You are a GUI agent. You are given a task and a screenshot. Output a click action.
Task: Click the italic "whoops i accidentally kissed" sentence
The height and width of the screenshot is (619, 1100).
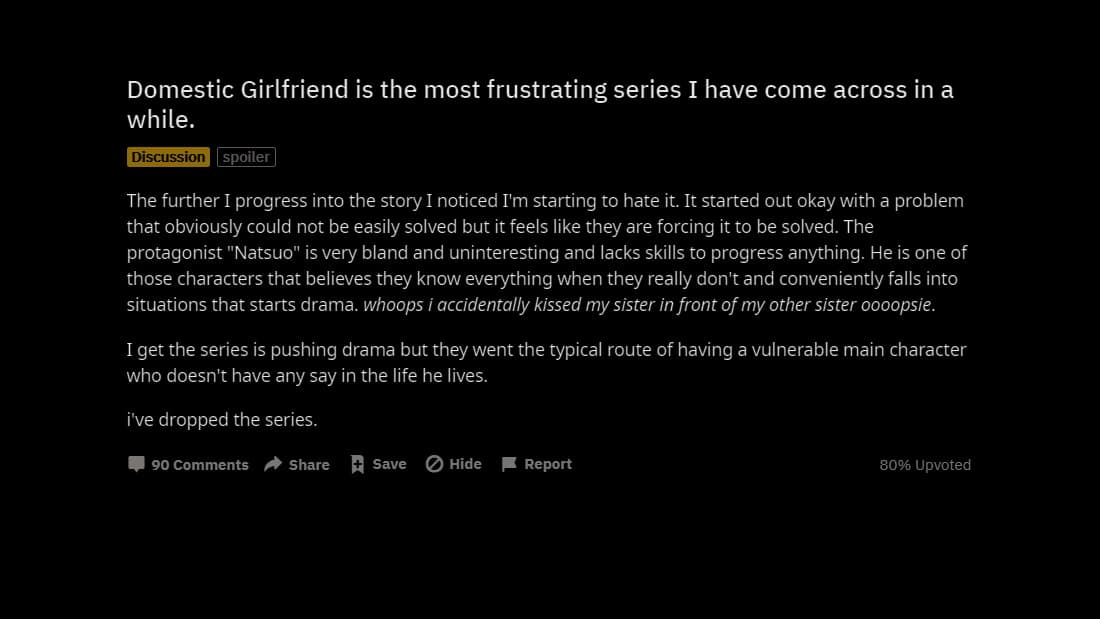649,305
